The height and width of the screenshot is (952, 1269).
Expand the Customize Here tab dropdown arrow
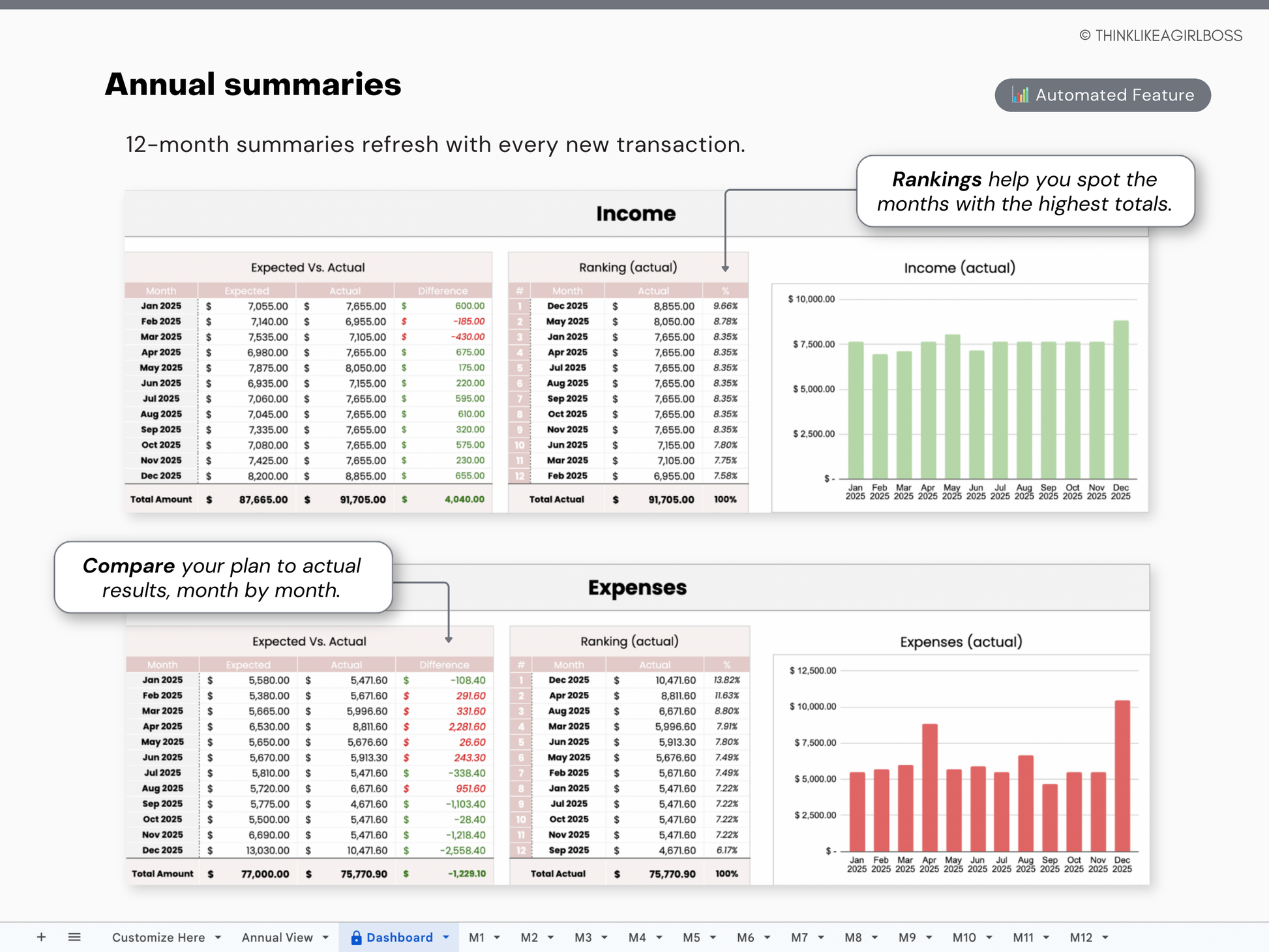point(218,938)
